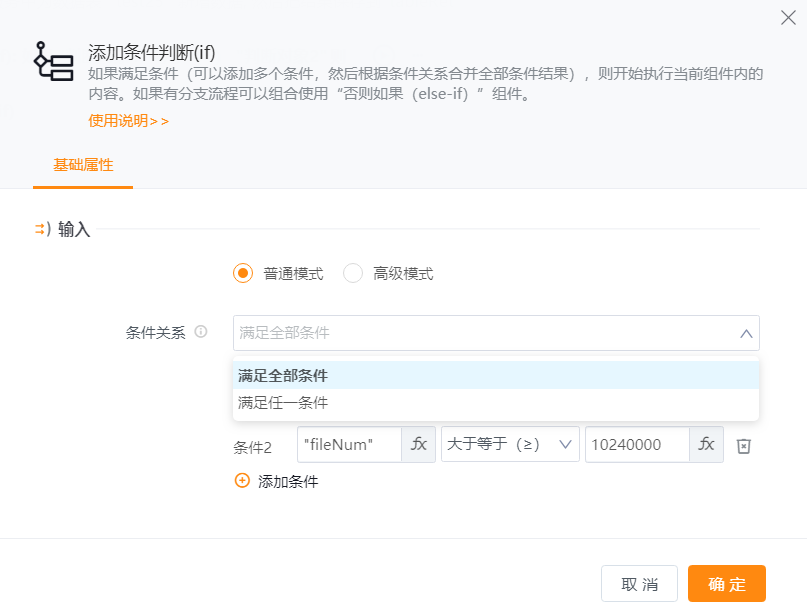Click the "fileNum" input field
This screenshot has width=807, height=610.
(x=349, y=445)
